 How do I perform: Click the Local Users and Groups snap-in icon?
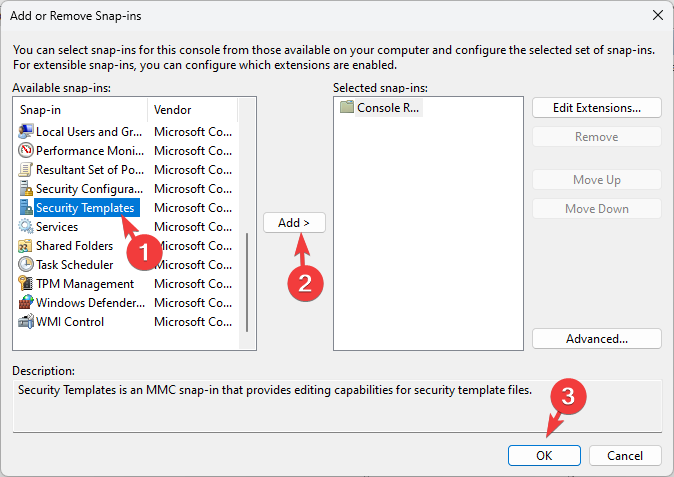pos(26,131)
